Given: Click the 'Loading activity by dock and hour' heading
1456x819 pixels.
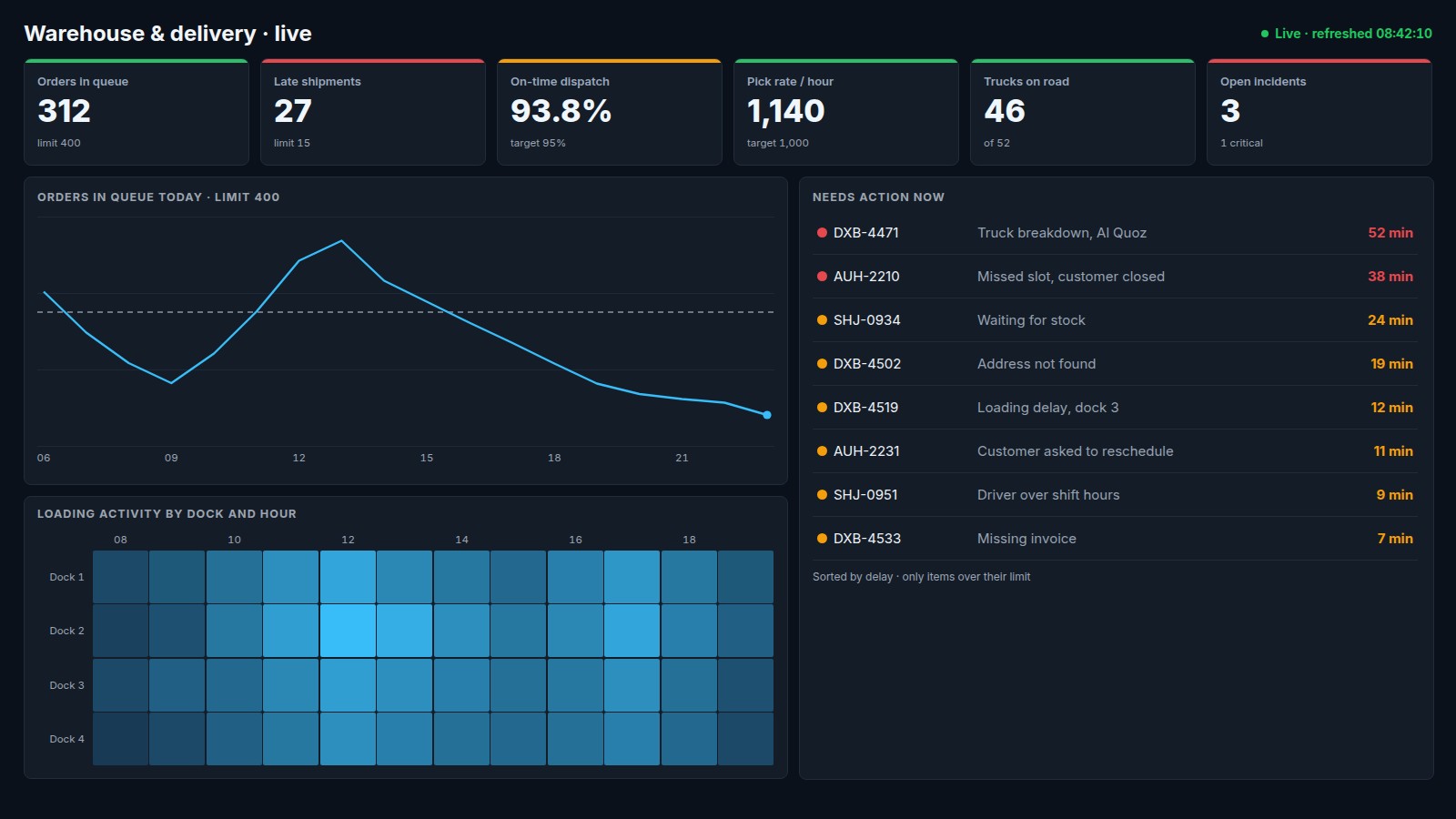Looking at the screenshot, I should pyautogui.click(x=167, y=514).
